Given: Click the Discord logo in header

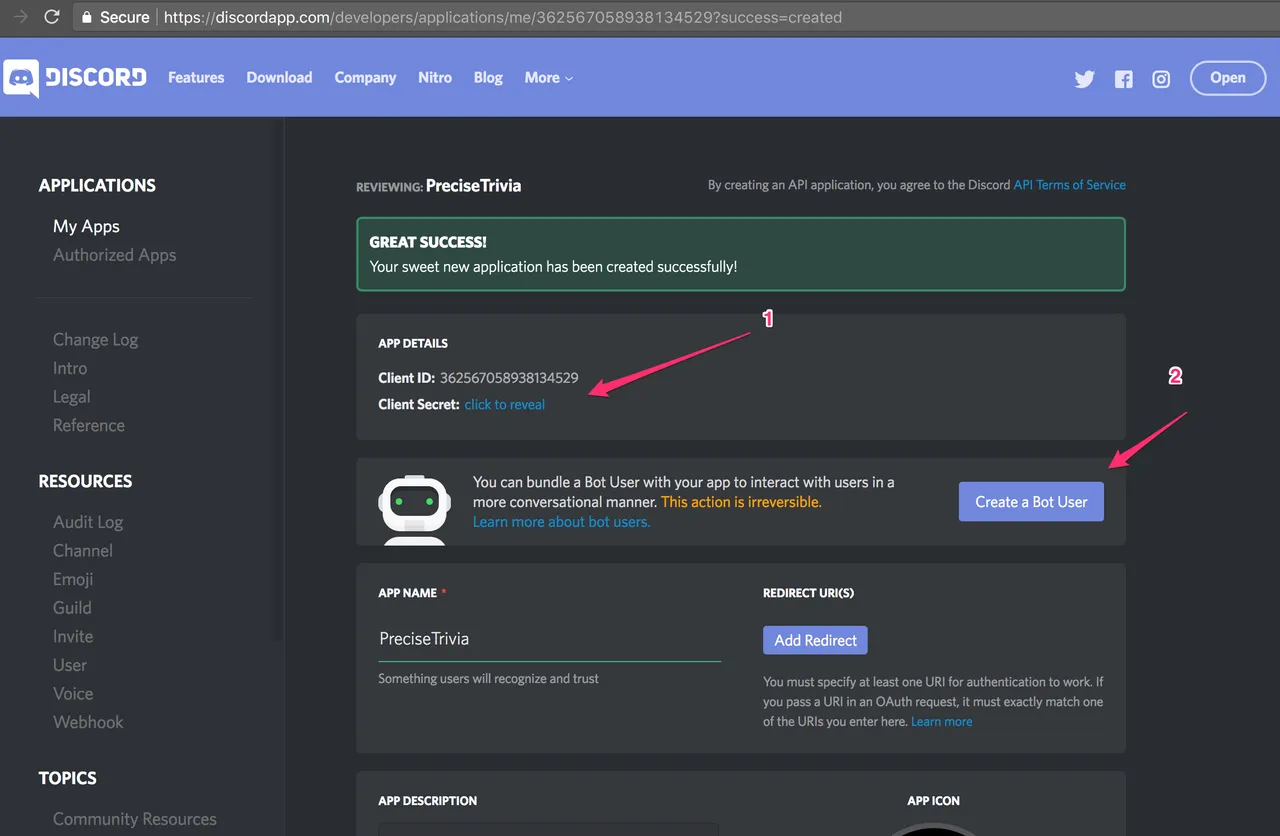Looking at the screenshot, I should point(75,78).
